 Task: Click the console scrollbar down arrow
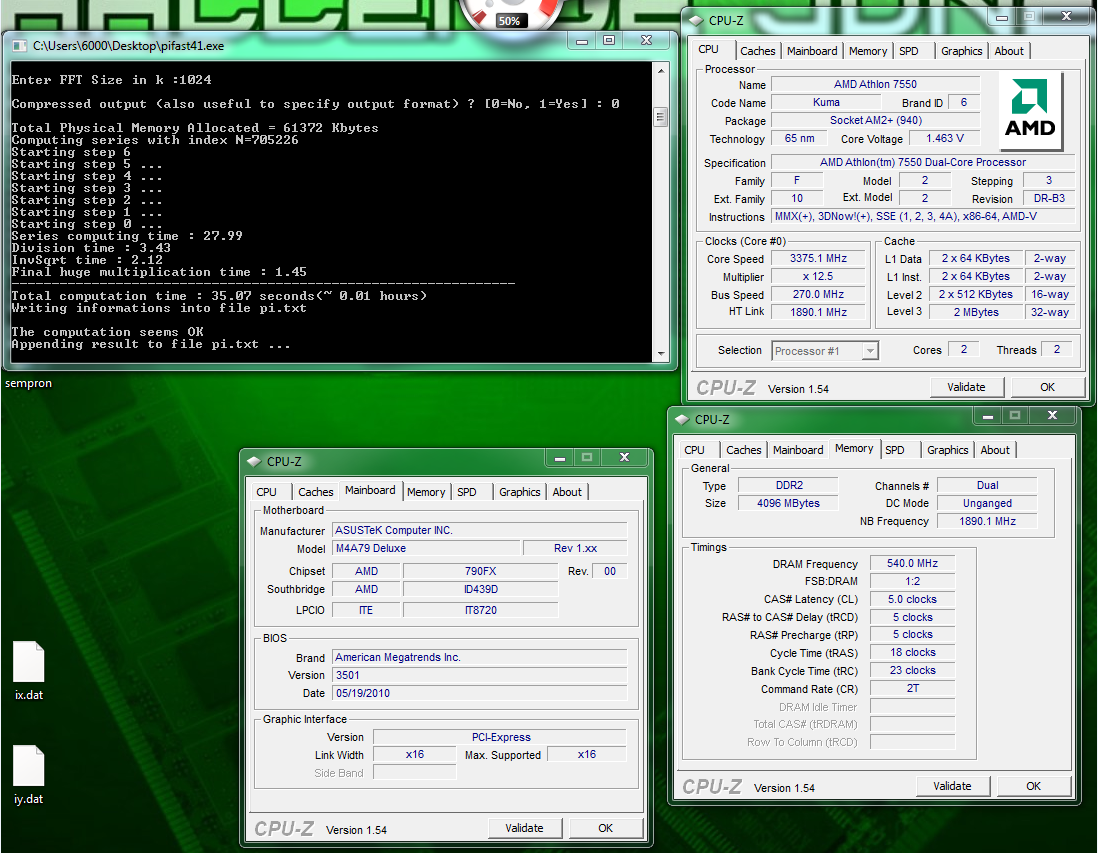pyautogui.click(x=660, y=354)
